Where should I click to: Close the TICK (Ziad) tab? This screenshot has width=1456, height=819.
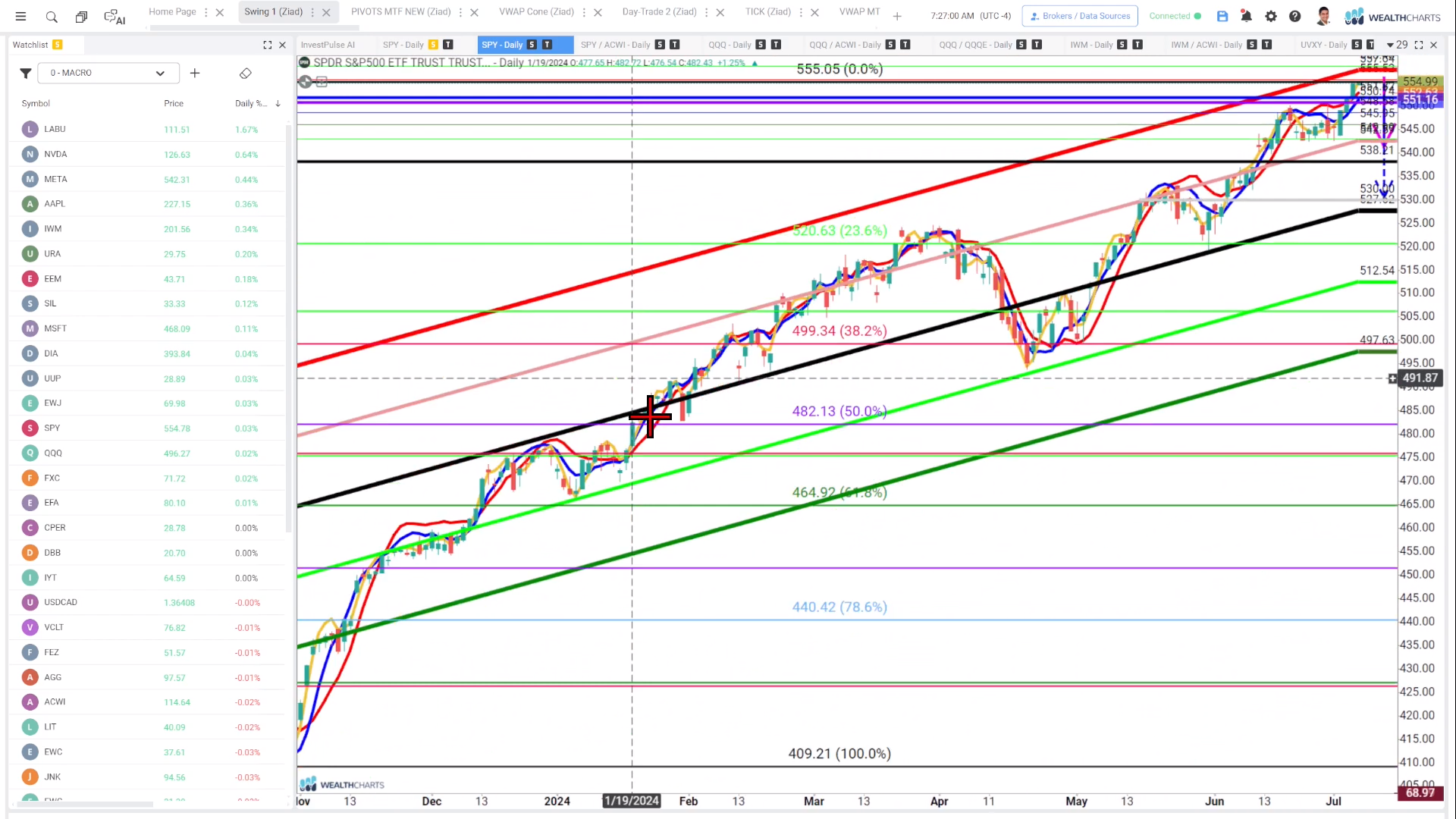(x=814, y=13)
